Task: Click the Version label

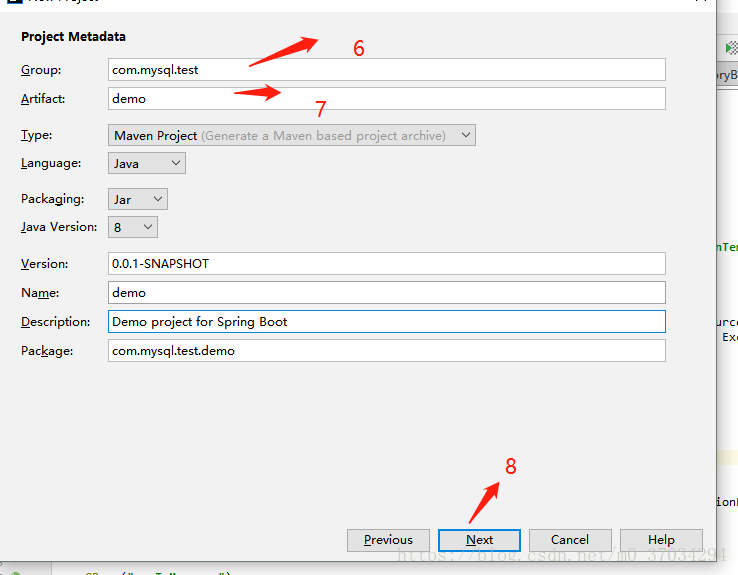Action: click(44, 264)
